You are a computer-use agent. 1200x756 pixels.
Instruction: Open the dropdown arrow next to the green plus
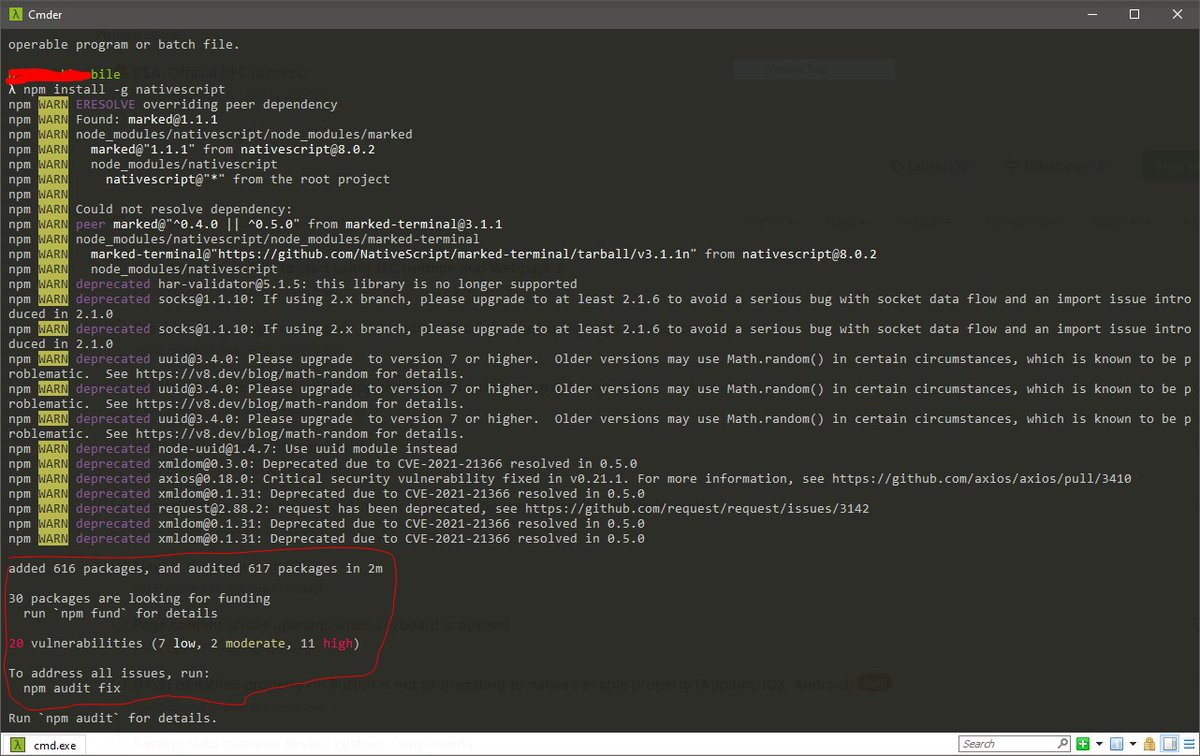1099,744
